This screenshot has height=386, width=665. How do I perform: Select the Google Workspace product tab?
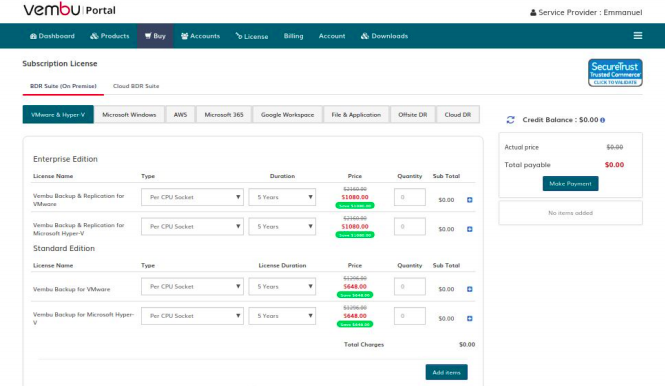(x=288, y=115)
